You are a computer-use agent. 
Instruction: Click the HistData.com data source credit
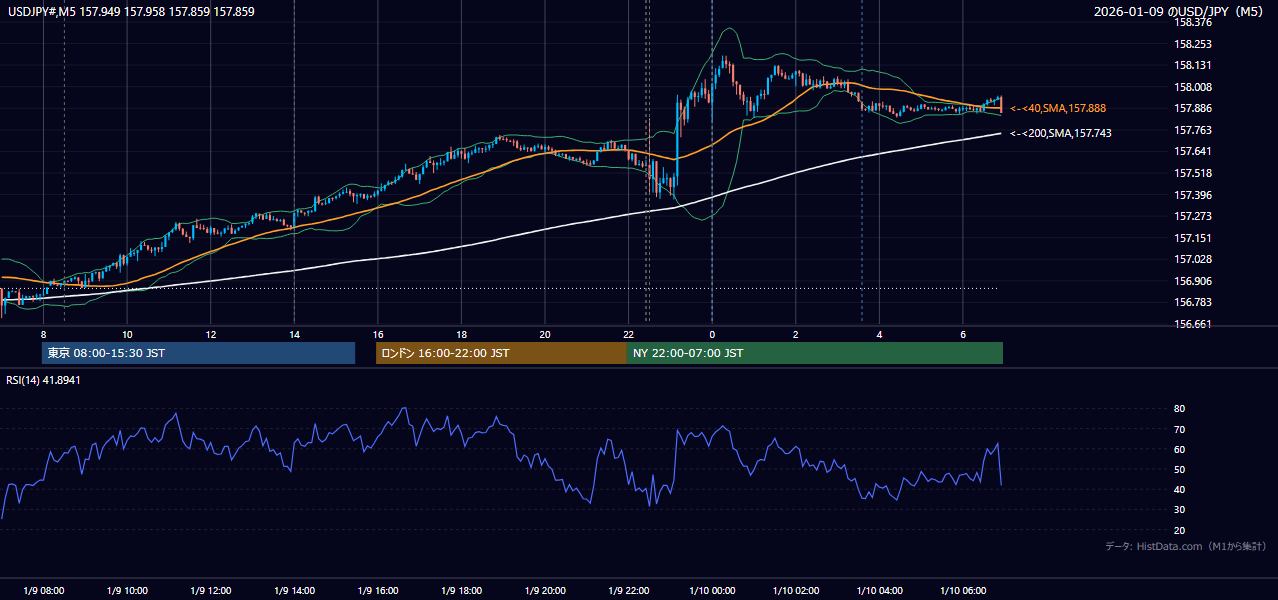pyautogui.click(x=1185, y=546)
